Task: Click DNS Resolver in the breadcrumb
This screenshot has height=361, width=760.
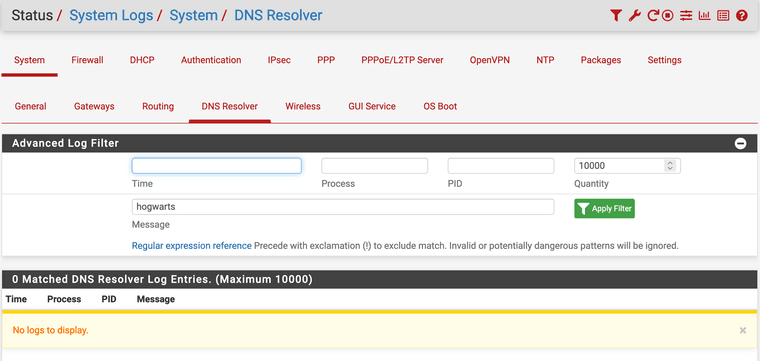Action: [x=278, y=15]
